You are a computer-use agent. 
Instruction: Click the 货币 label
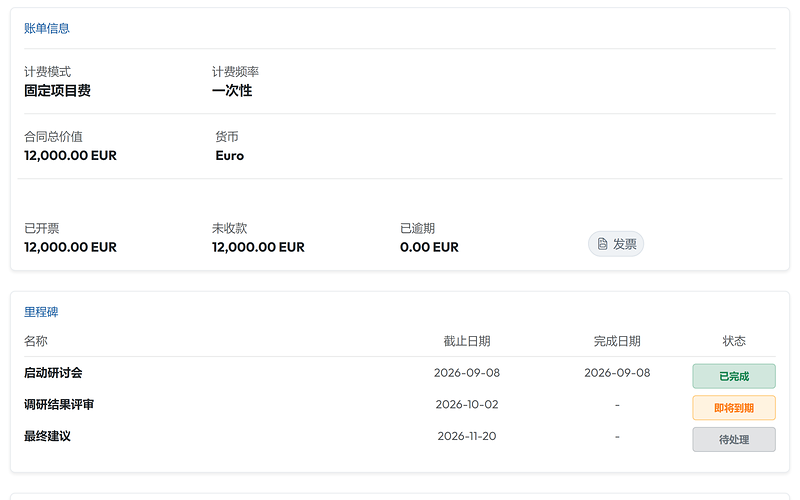(227, 137)
